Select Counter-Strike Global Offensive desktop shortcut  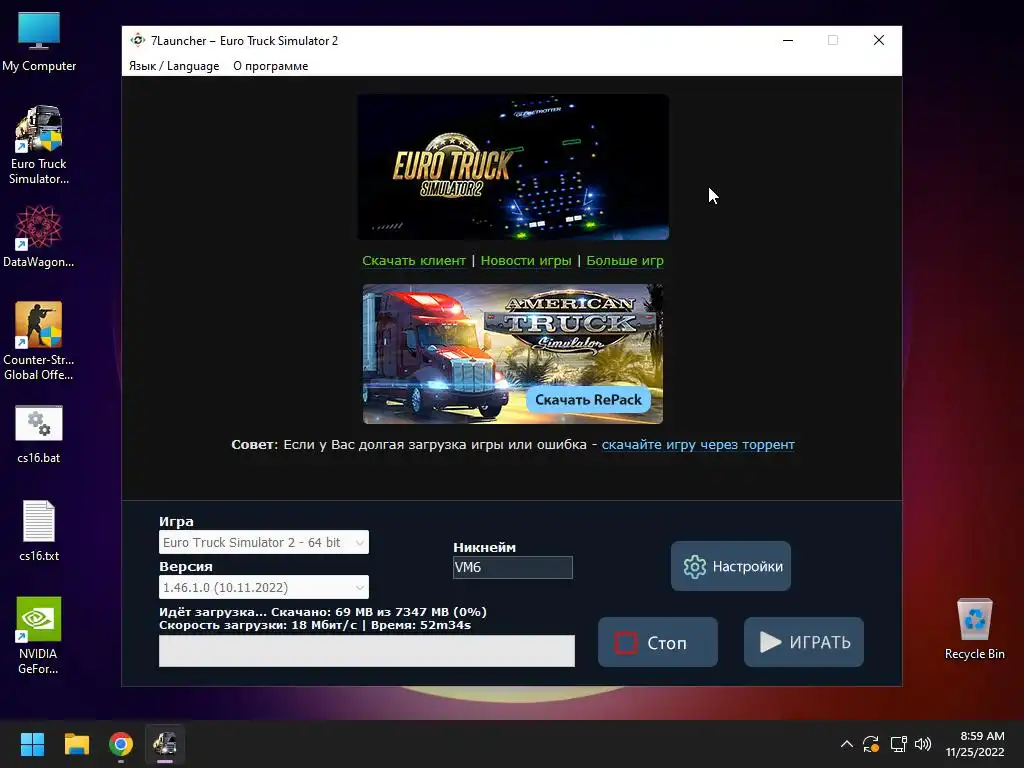(39, 341)
